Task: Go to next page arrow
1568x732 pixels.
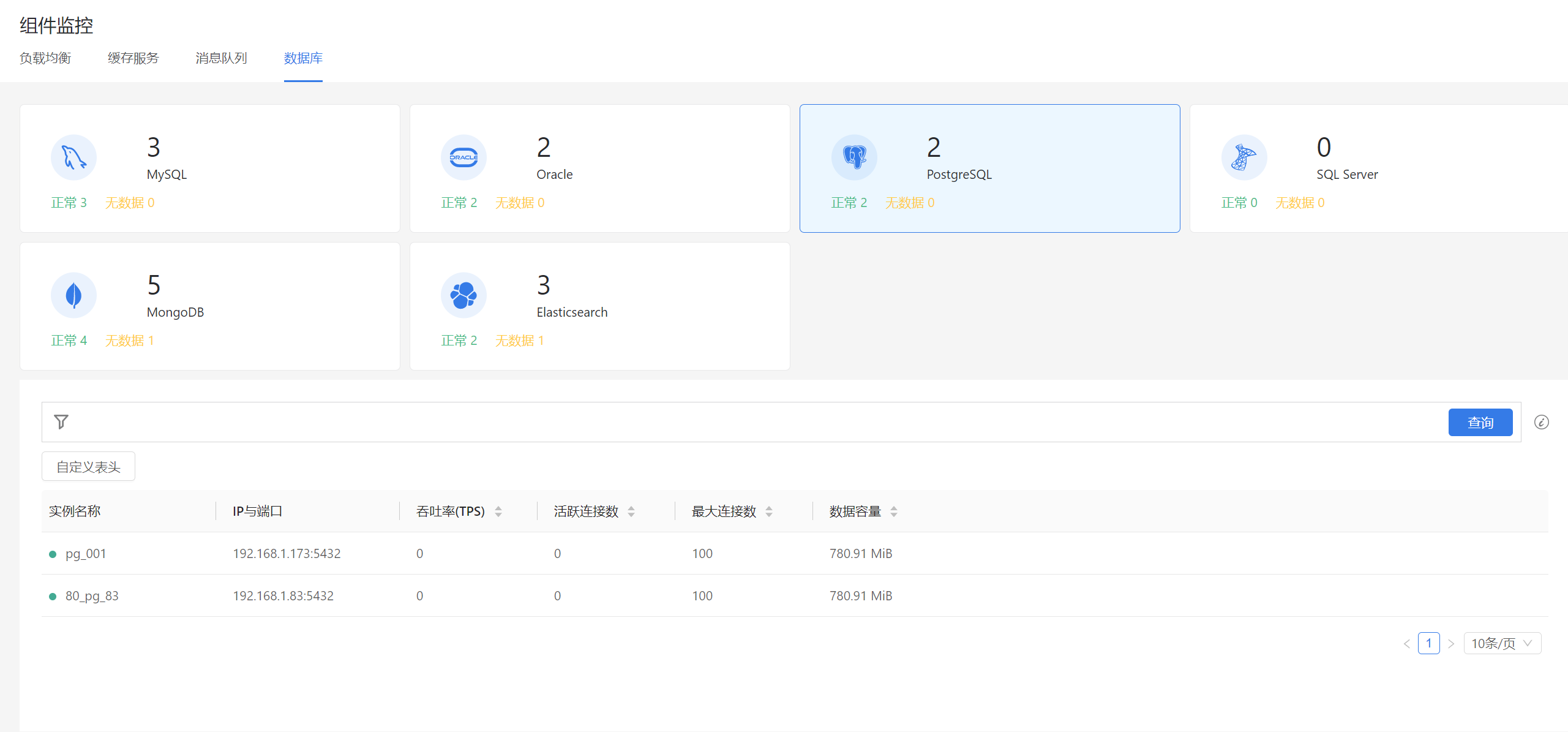Action: [x=1450, y=644]
